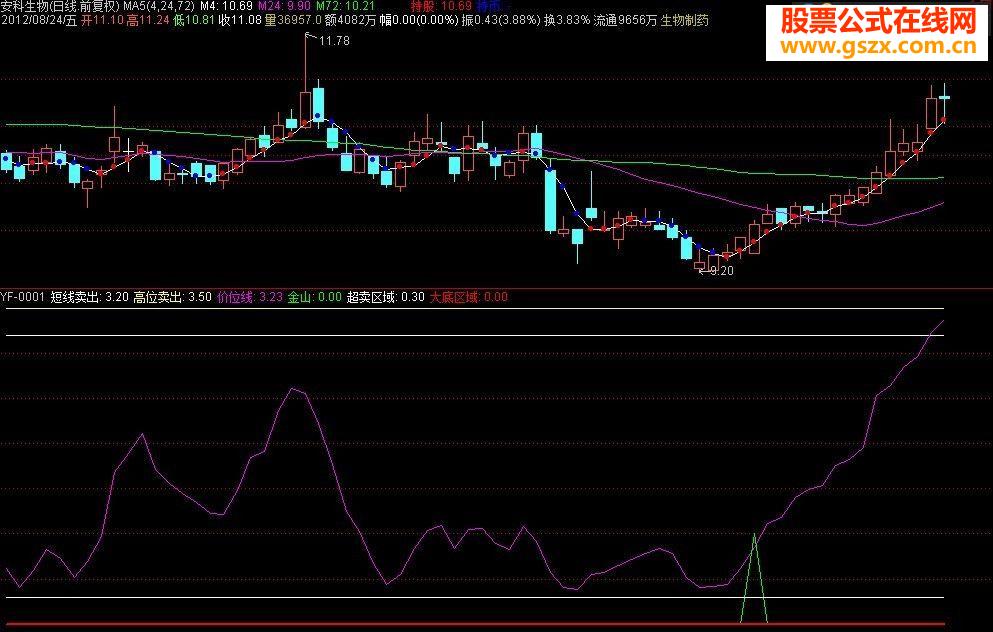The height and width of the screenshot is (632, 993).
Task: Click the YF-0001 indicator name
Action: coord(23,297)
